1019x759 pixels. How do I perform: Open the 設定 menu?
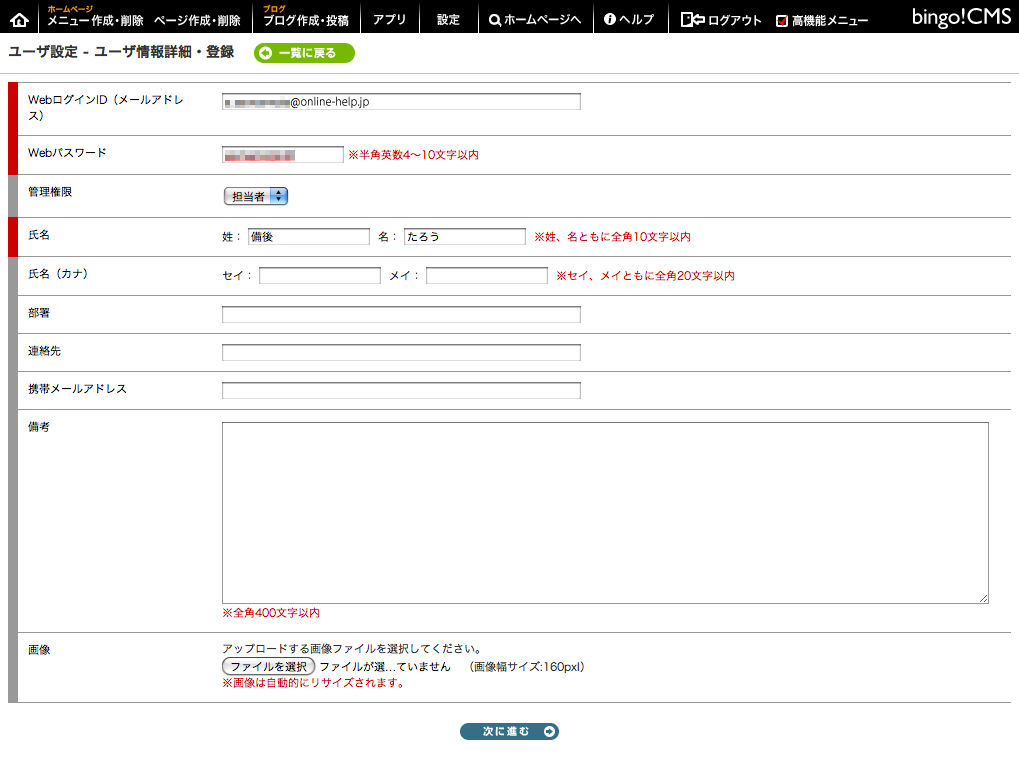coord(448,20)
